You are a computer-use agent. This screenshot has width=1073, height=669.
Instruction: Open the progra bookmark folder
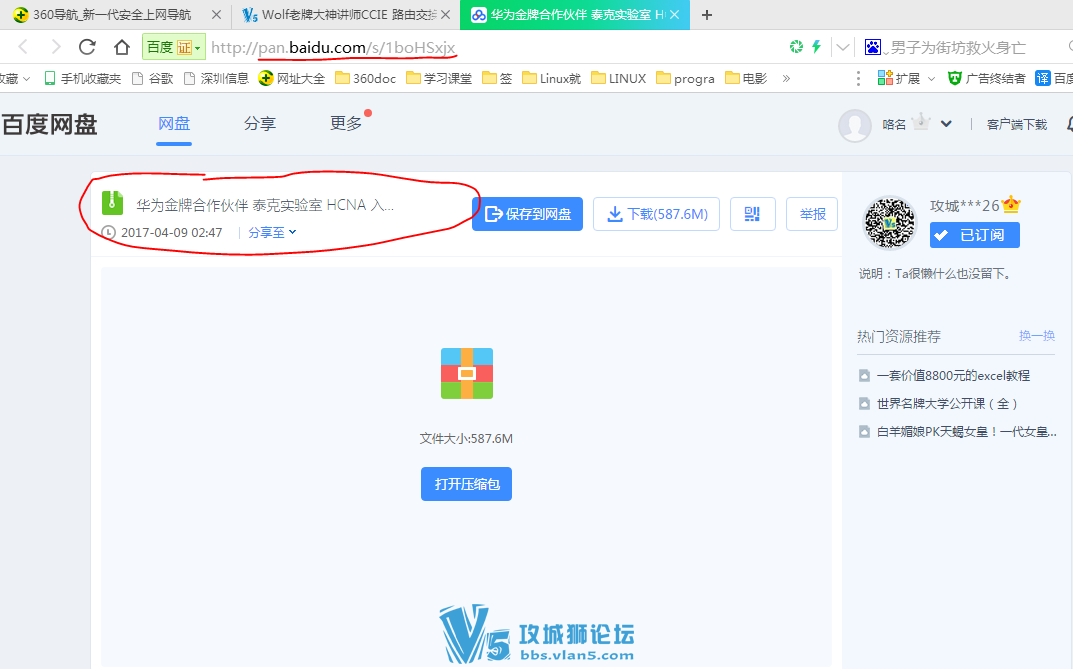coord(685,79)
